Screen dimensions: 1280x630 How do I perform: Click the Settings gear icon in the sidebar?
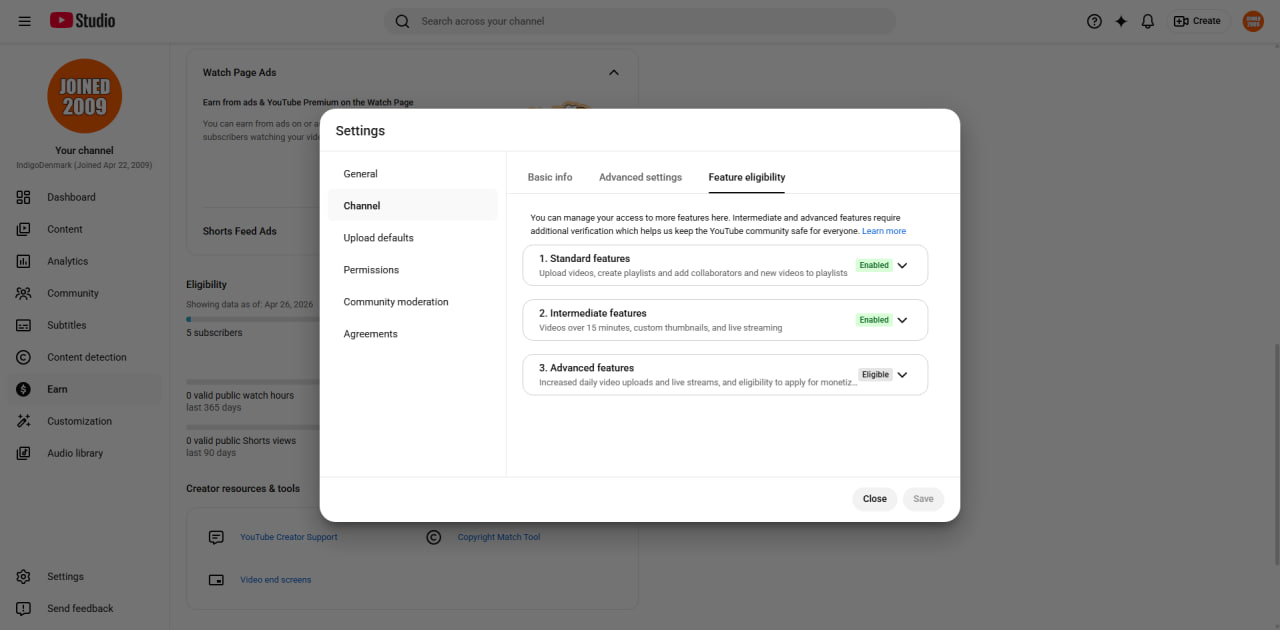click(x=24, y=577)
